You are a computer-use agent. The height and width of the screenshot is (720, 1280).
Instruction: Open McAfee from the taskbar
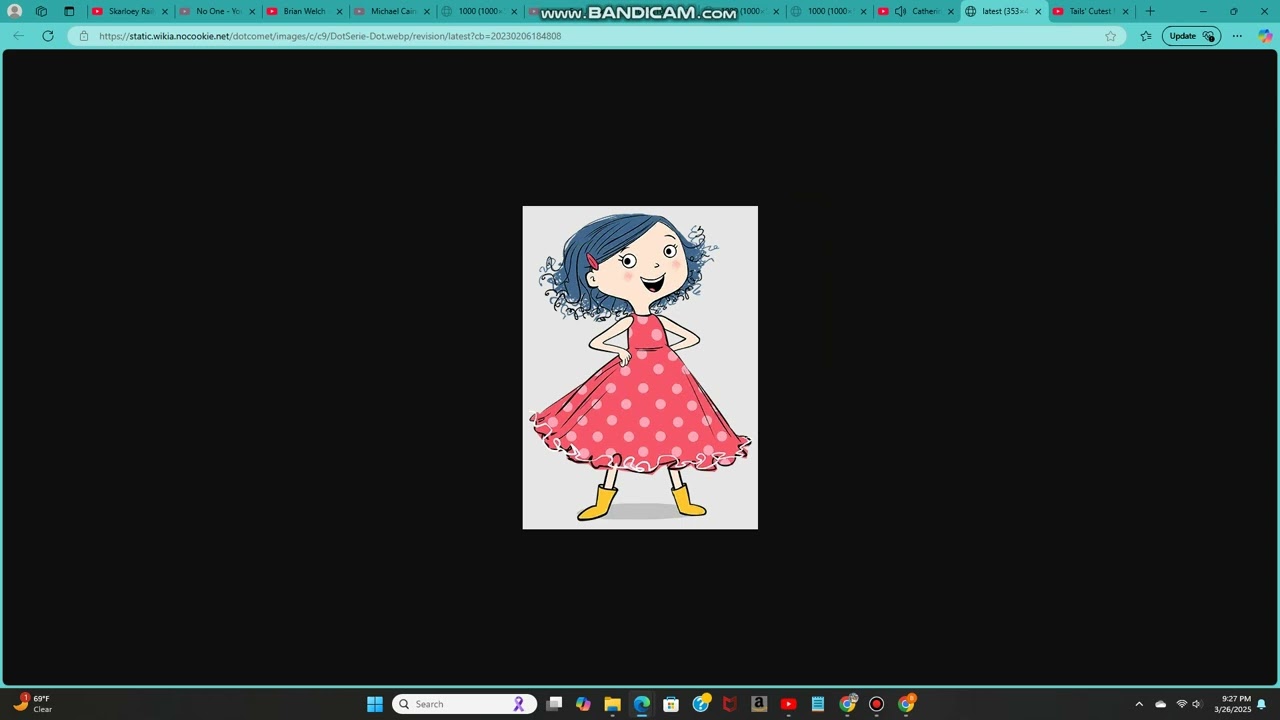pos(730,704)
